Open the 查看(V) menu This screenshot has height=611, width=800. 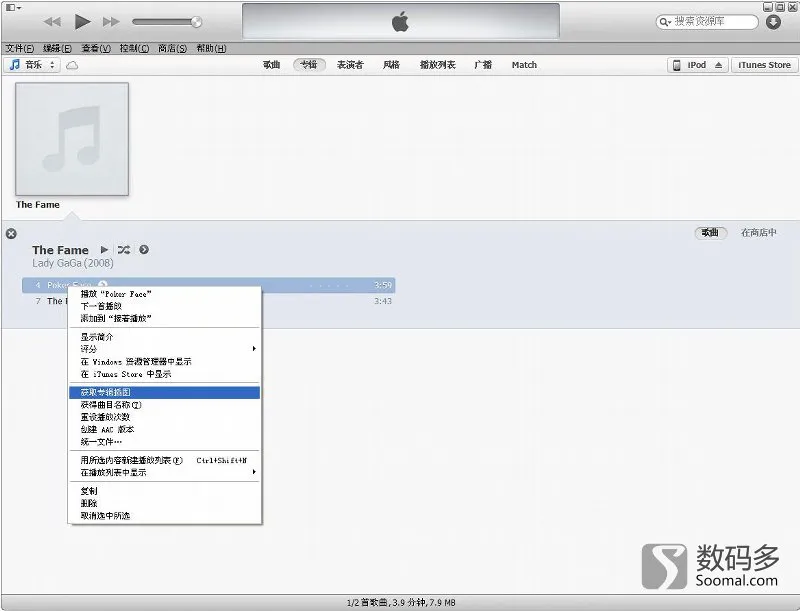tap(96, 48)
